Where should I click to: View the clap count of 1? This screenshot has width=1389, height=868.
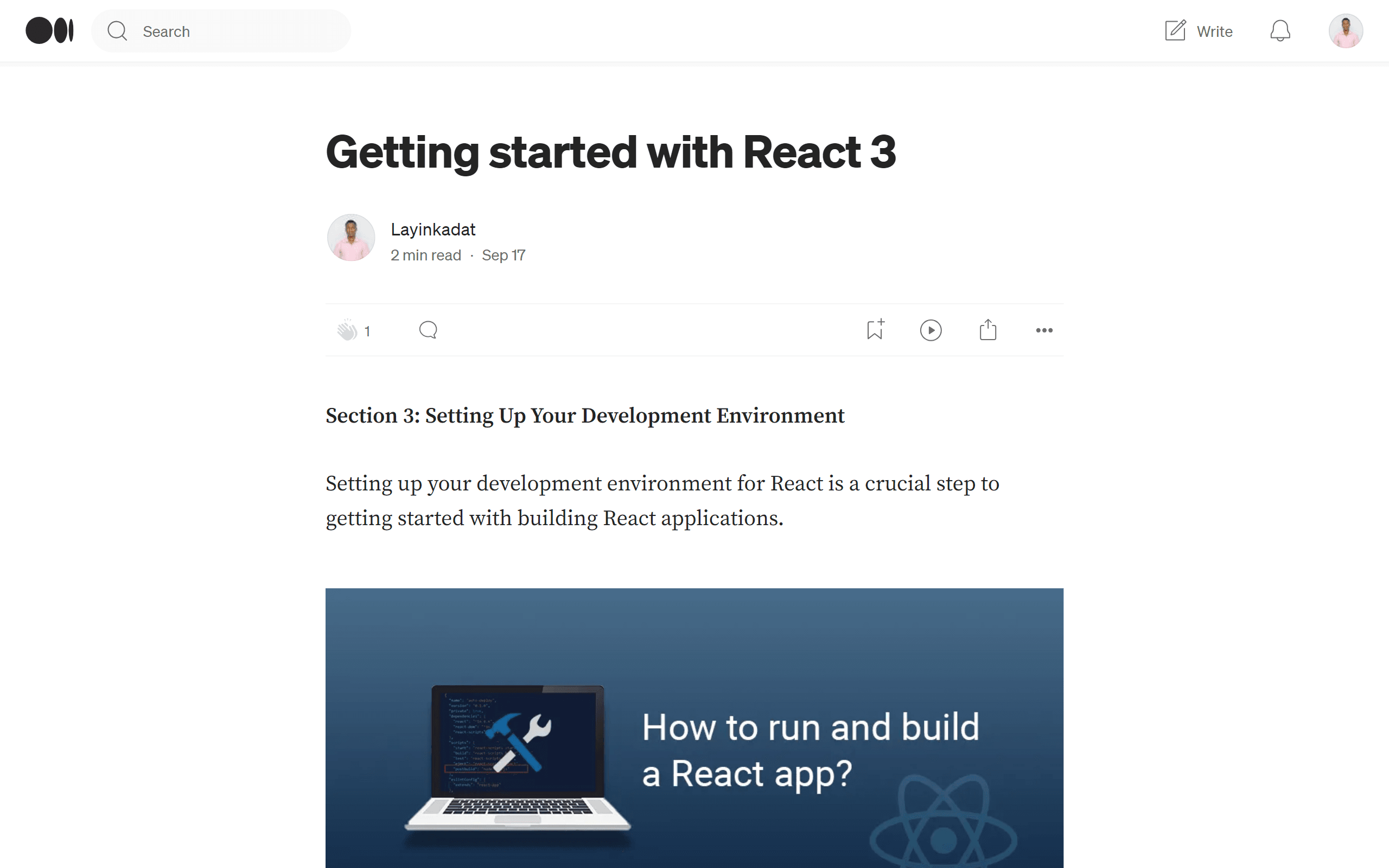click(367, 331)
